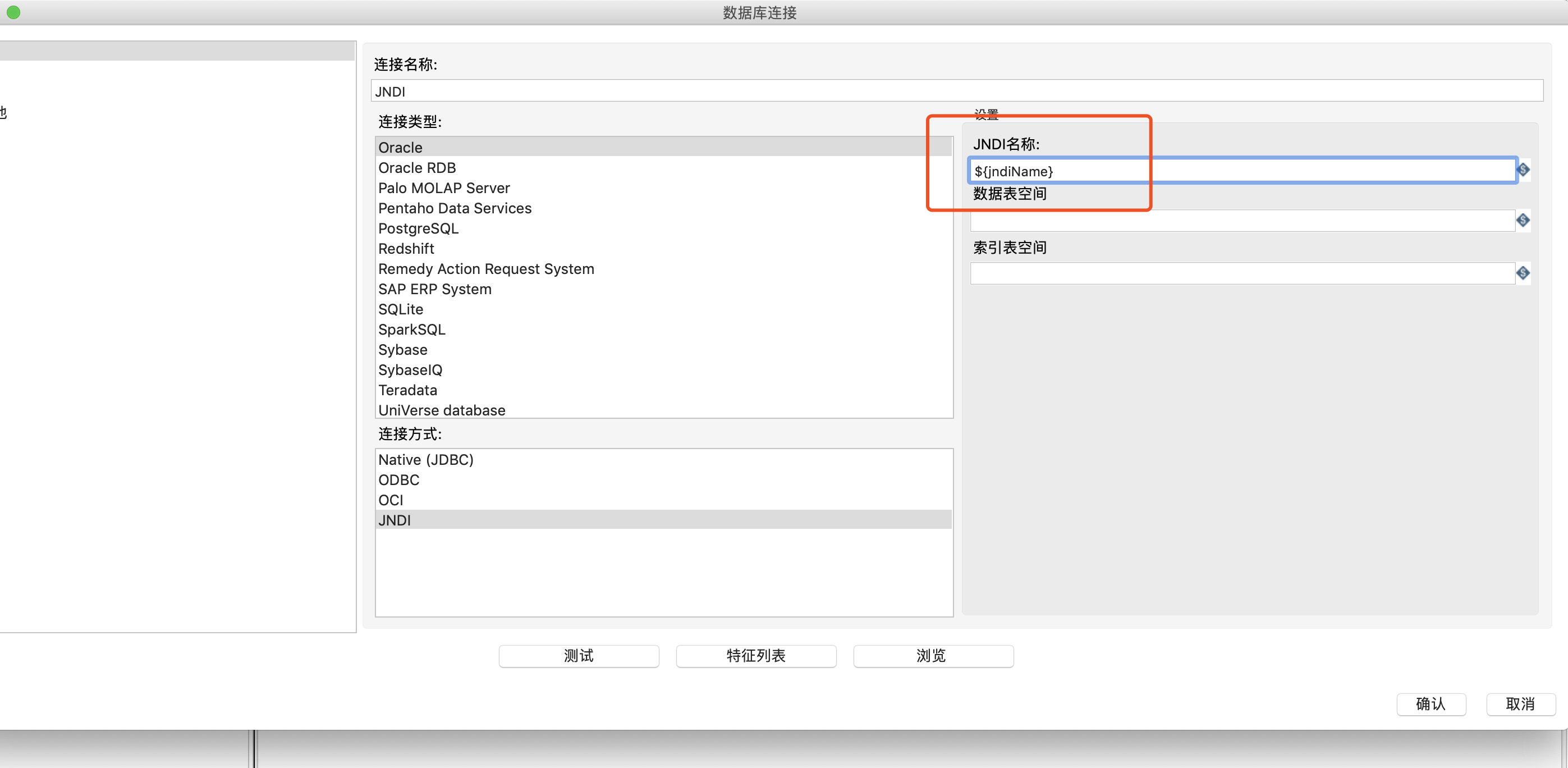Click variable icon next to JNDI名称 field

tap(1523, 170)
